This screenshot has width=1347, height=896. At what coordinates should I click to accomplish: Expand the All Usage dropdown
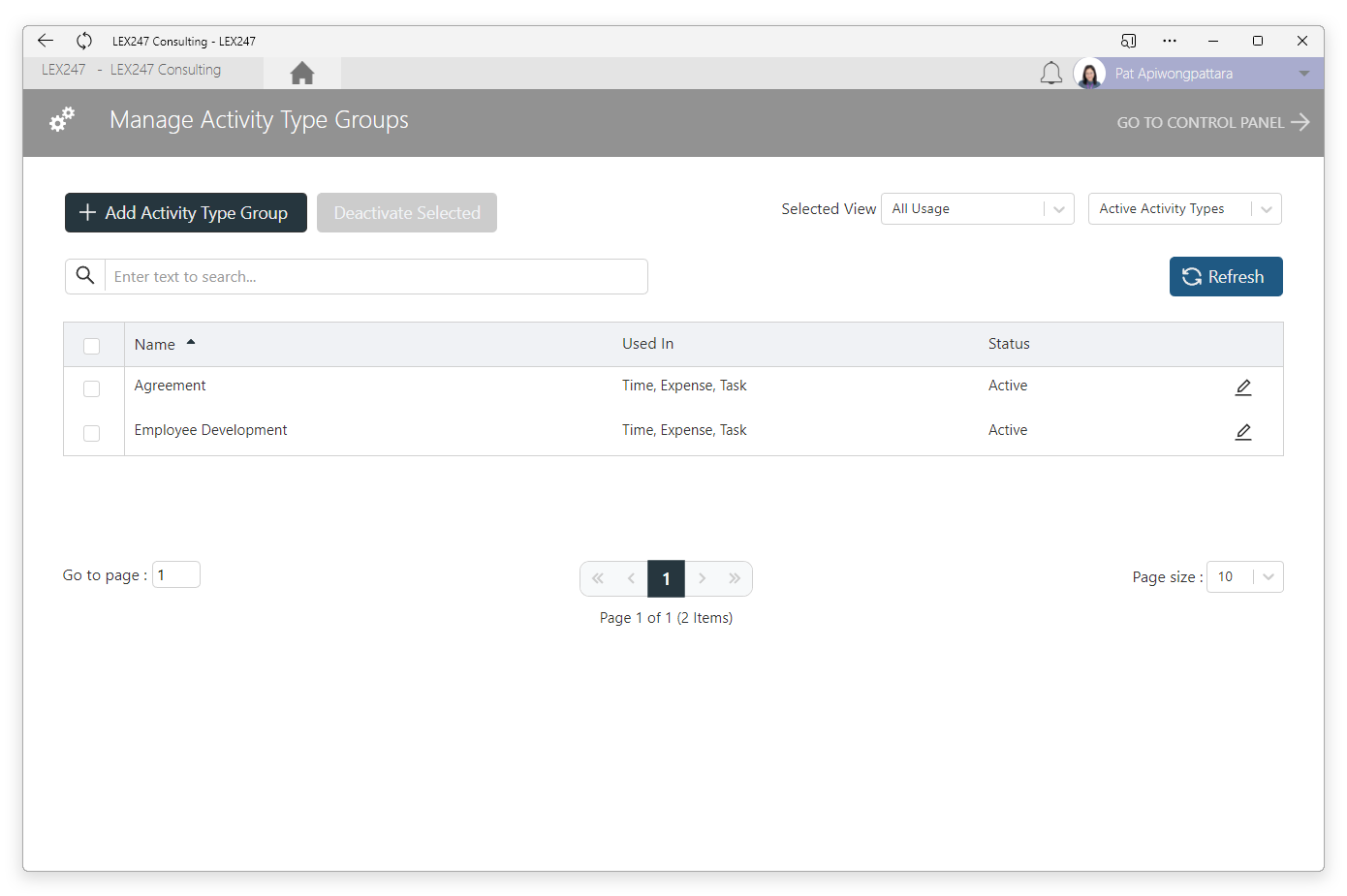tap(978, 209)
